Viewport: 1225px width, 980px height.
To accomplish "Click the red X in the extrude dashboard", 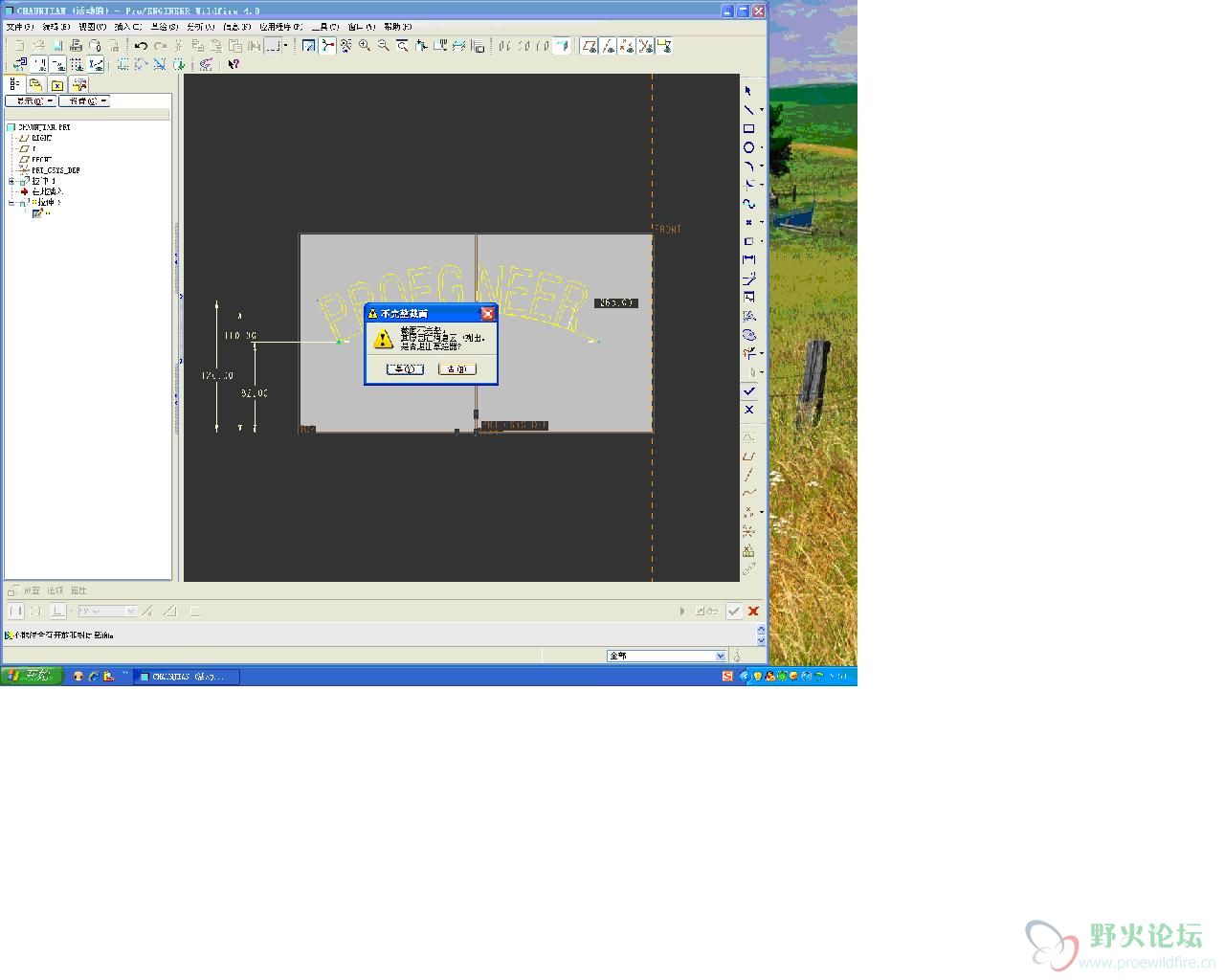I will tap(753, 611).
